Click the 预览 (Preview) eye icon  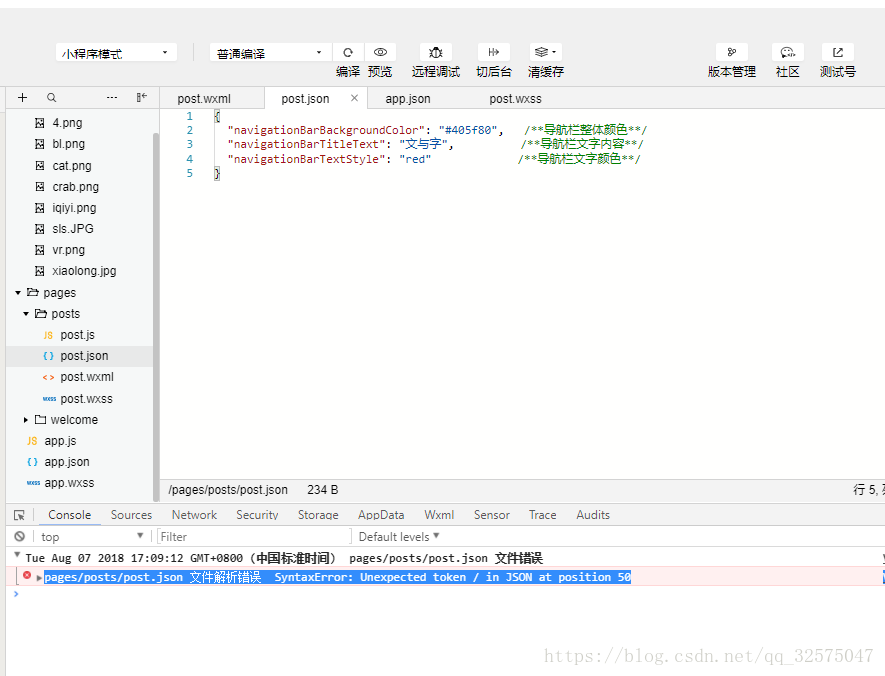(x=380, y=51)
